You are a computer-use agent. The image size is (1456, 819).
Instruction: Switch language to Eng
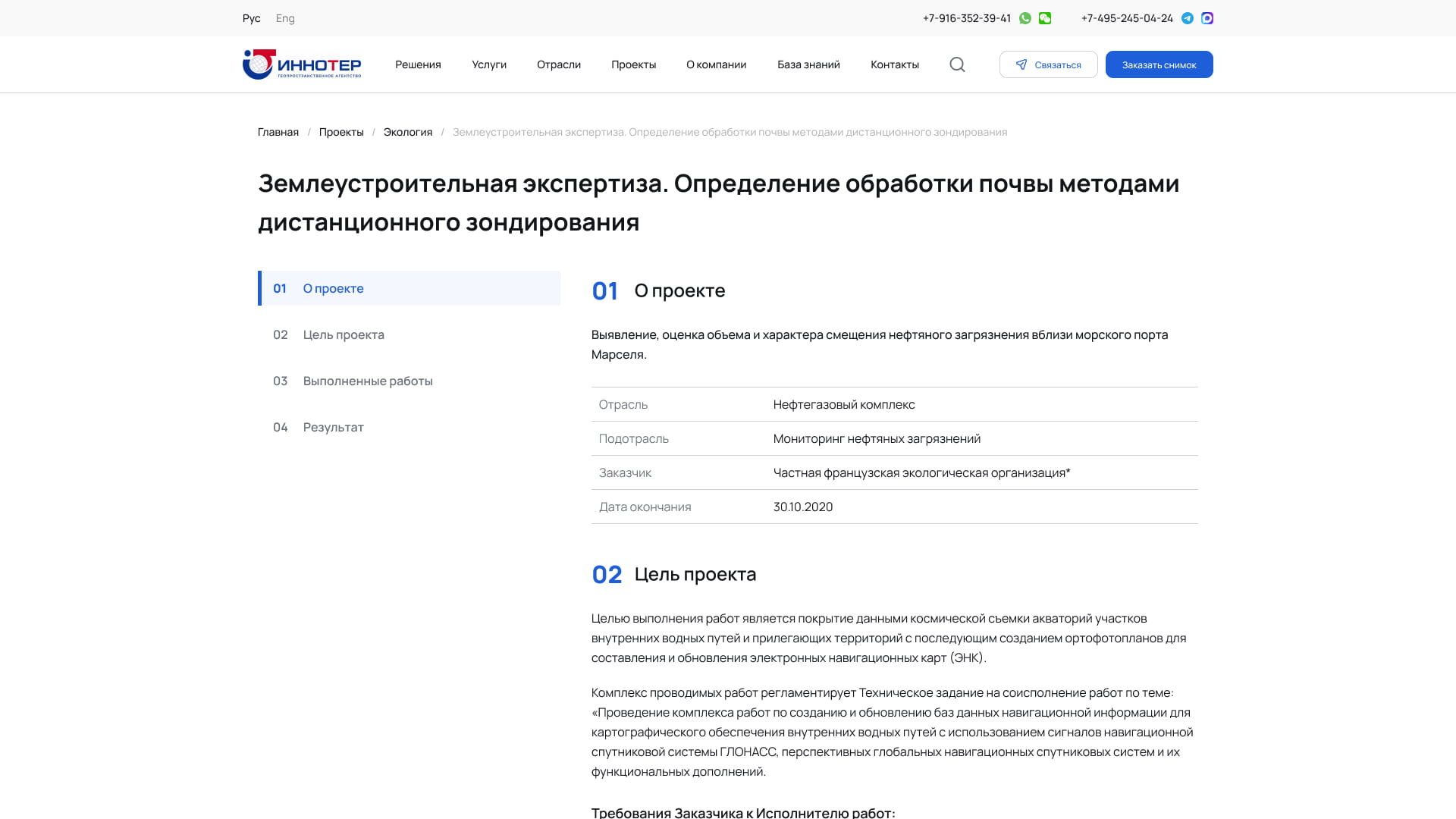[285, 18]
